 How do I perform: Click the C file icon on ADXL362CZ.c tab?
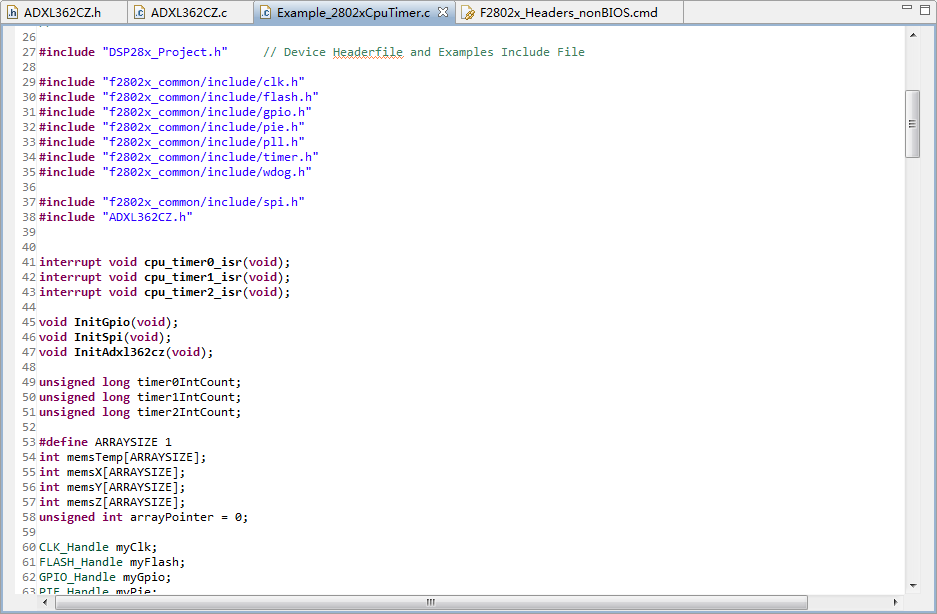click(x=139, y=13)
